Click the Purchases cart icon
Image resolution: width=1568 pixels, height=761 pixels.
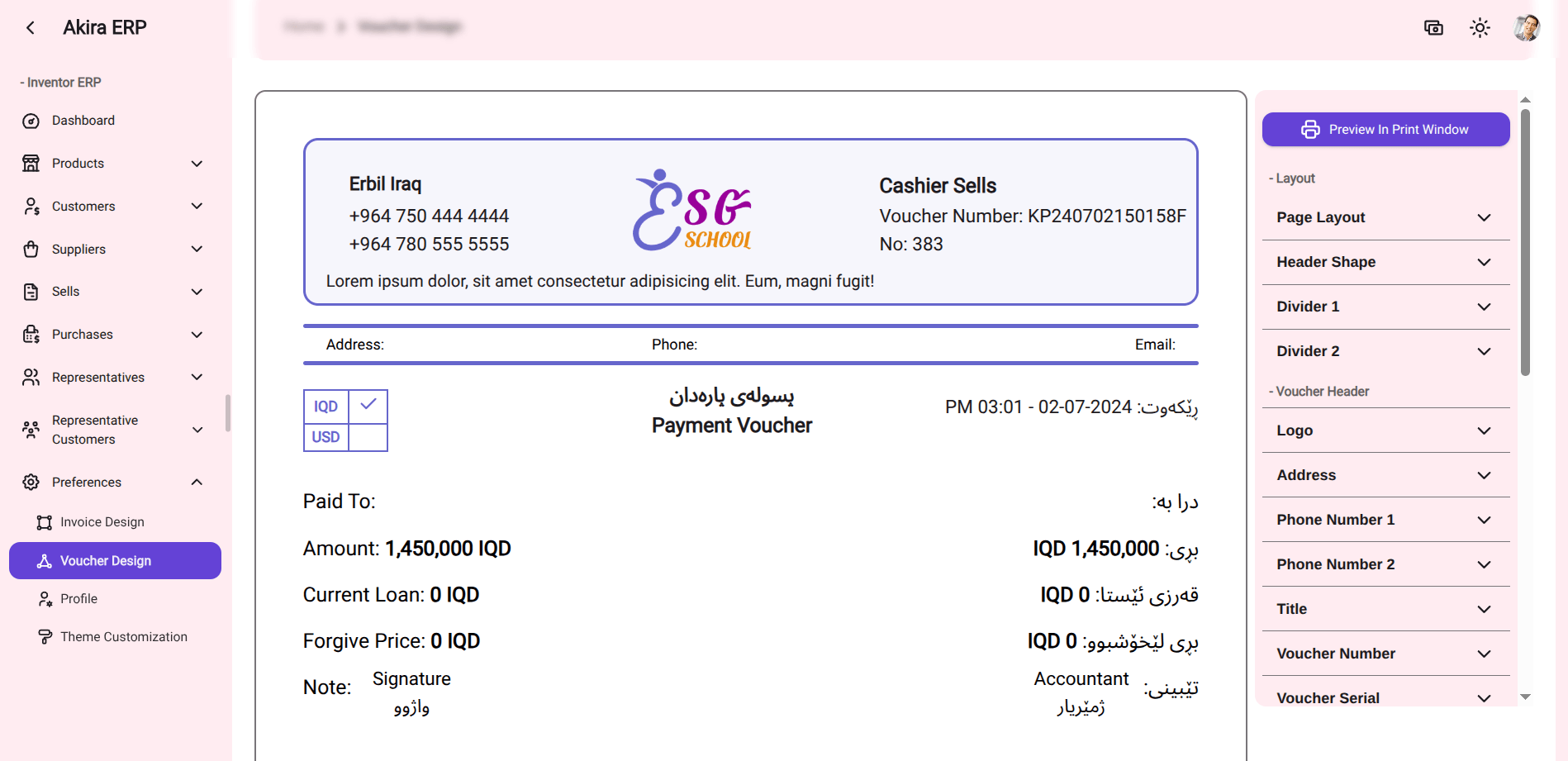[x=31, y=335]
